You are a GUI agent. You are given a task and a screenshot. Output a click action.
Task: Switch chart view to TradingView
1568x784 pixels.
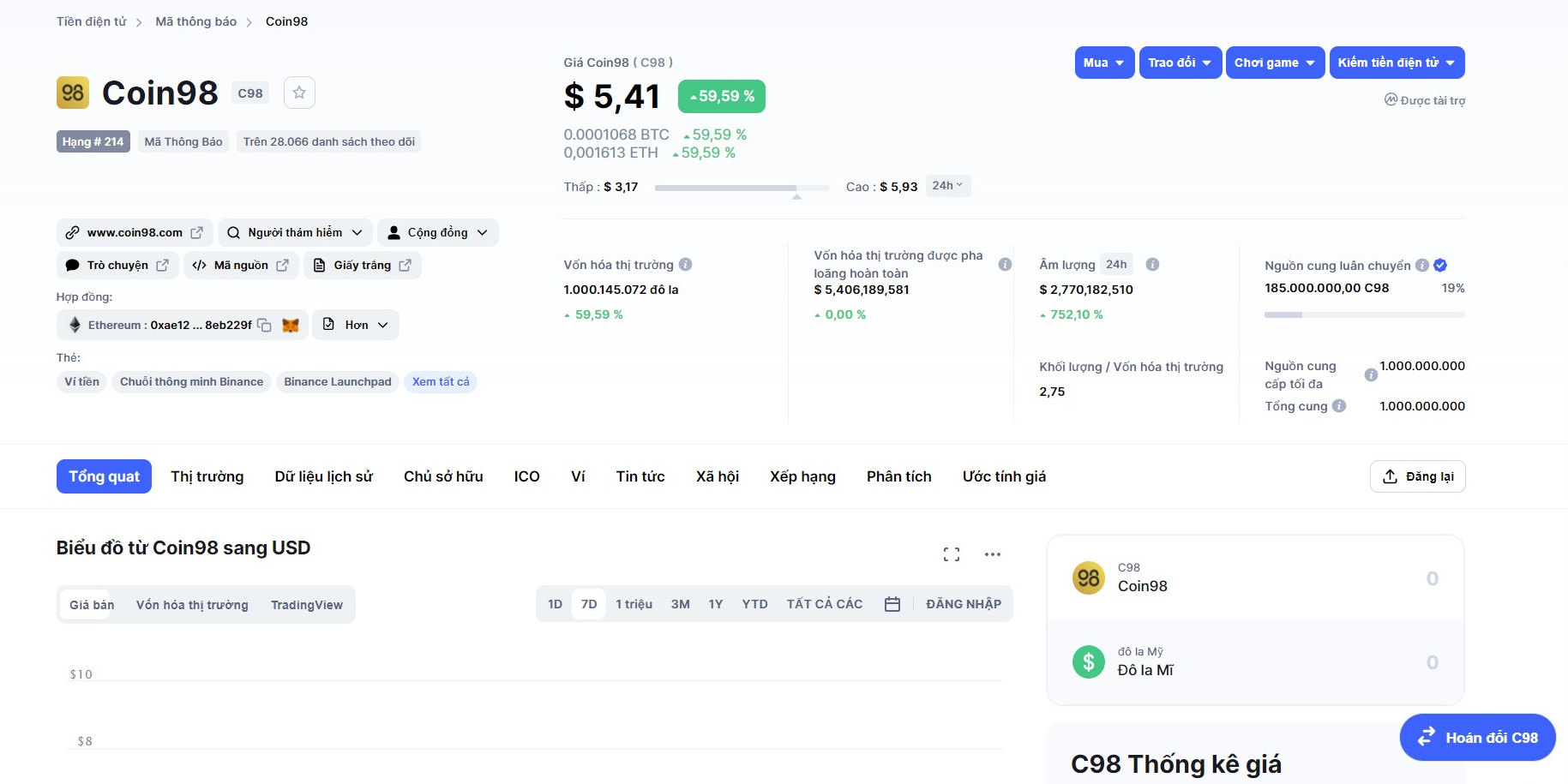point(307,605)
